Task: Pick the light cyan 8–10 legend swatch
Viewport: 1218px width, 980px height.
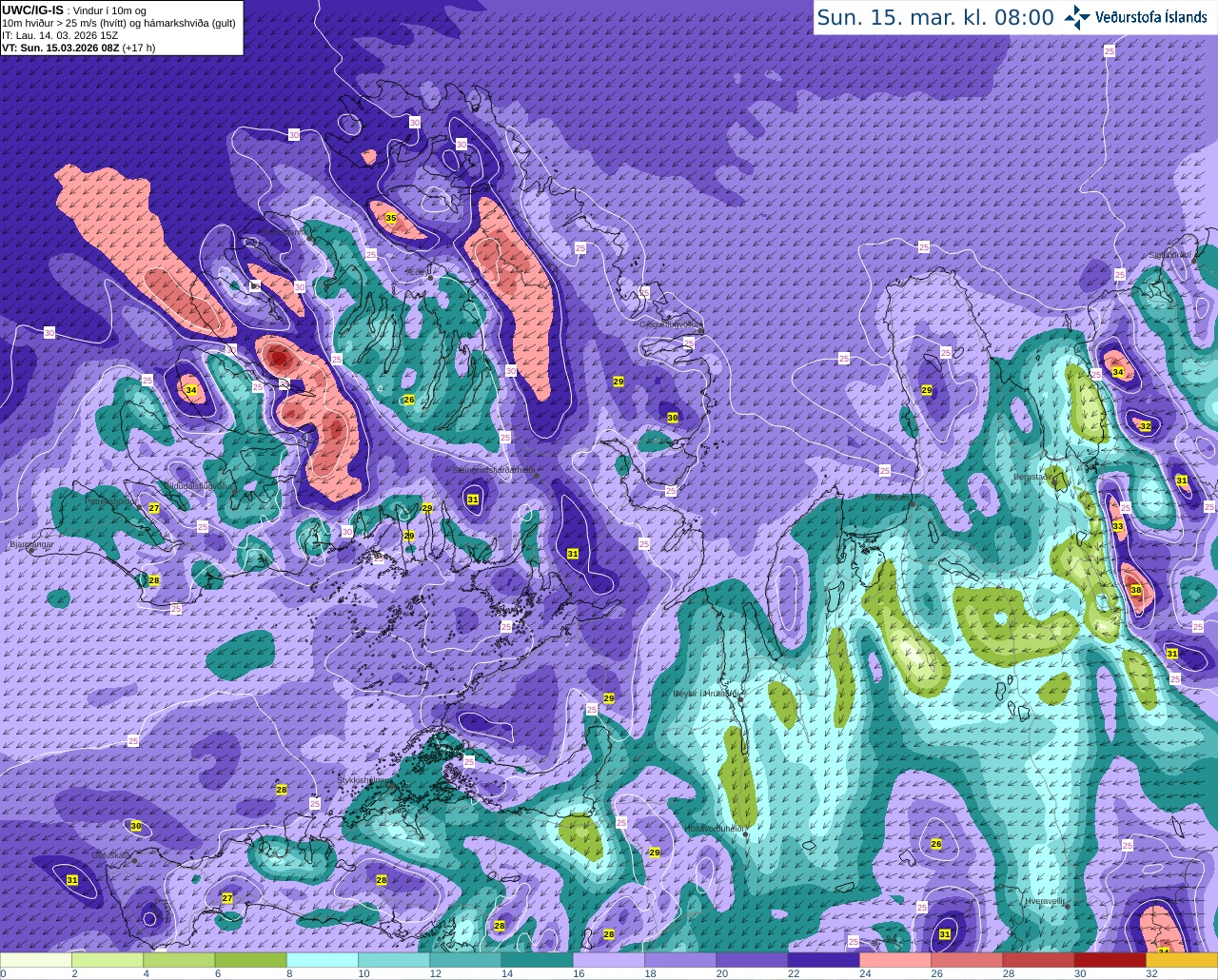Action: tap(323, 960)
